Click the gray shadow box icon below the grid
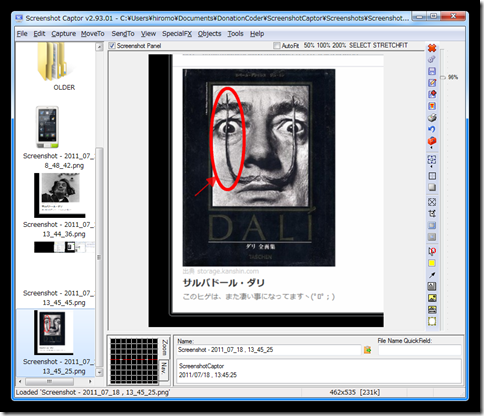This screenshot has width=484, height=416. [x=432, y=187]
